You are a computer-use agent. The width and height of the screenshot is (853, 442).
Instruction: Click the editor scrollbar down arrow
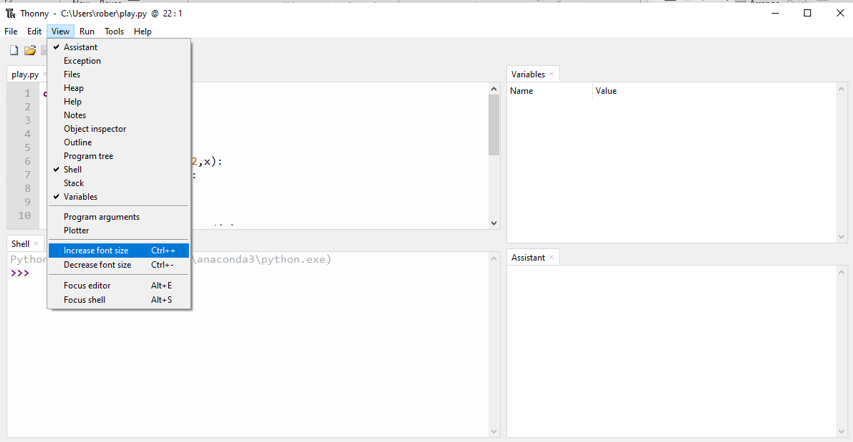point(493,223)
